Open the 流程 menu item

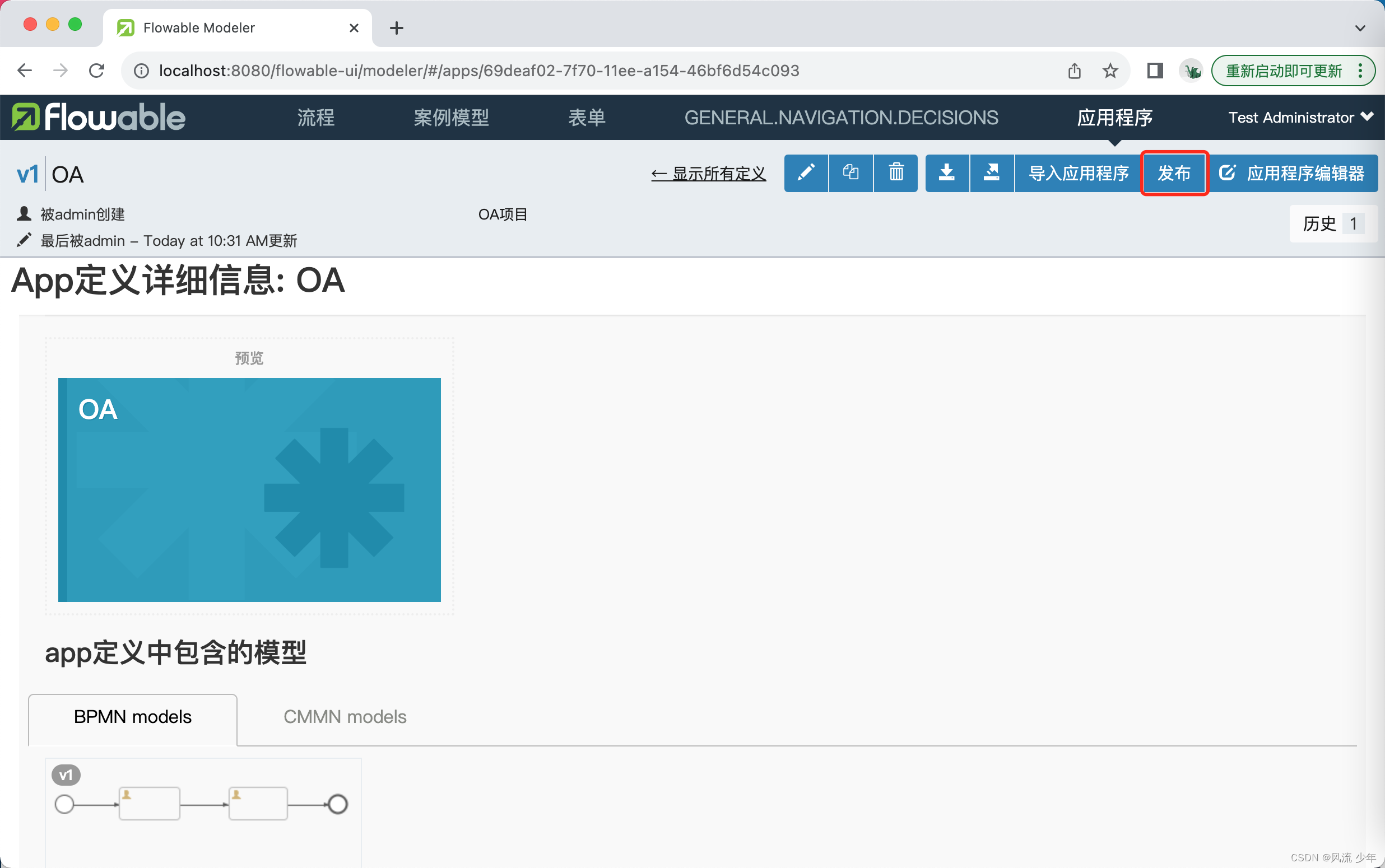click(x=315, y=117)
